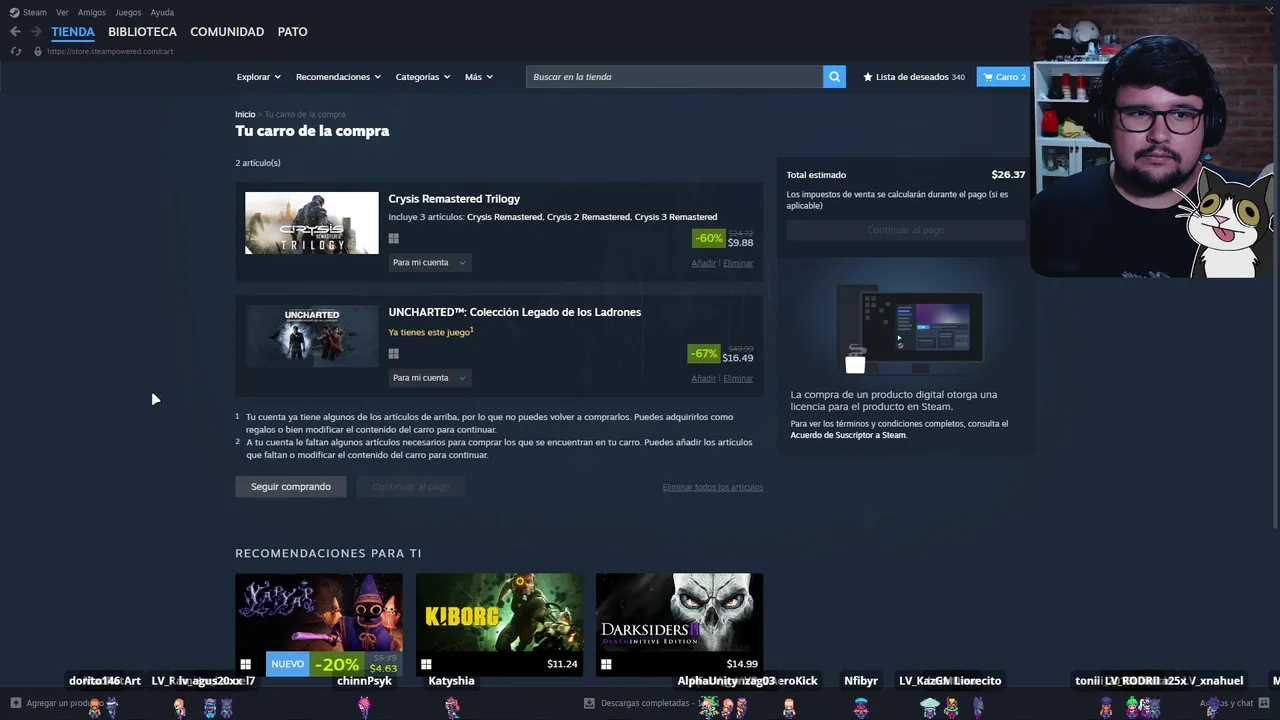Expand the Explorar dropdown
1280x720 pixels.
tap(258, 77)
